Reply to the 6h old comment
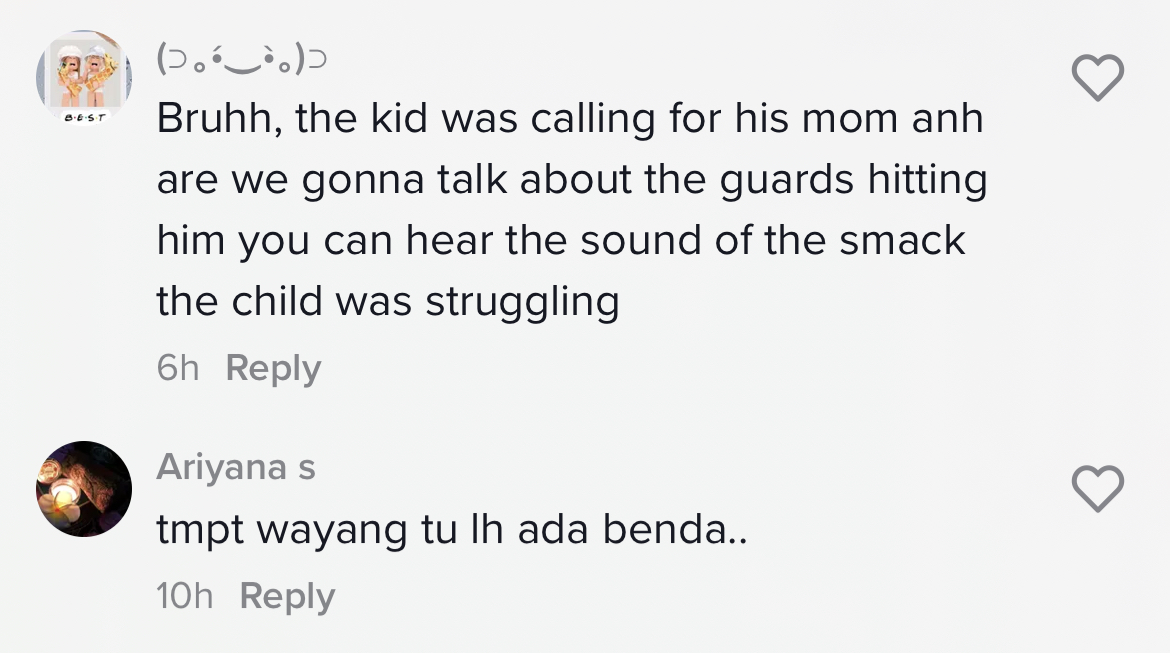The height and width of the screenshot is (653, 1170). (x=273, y=368)
